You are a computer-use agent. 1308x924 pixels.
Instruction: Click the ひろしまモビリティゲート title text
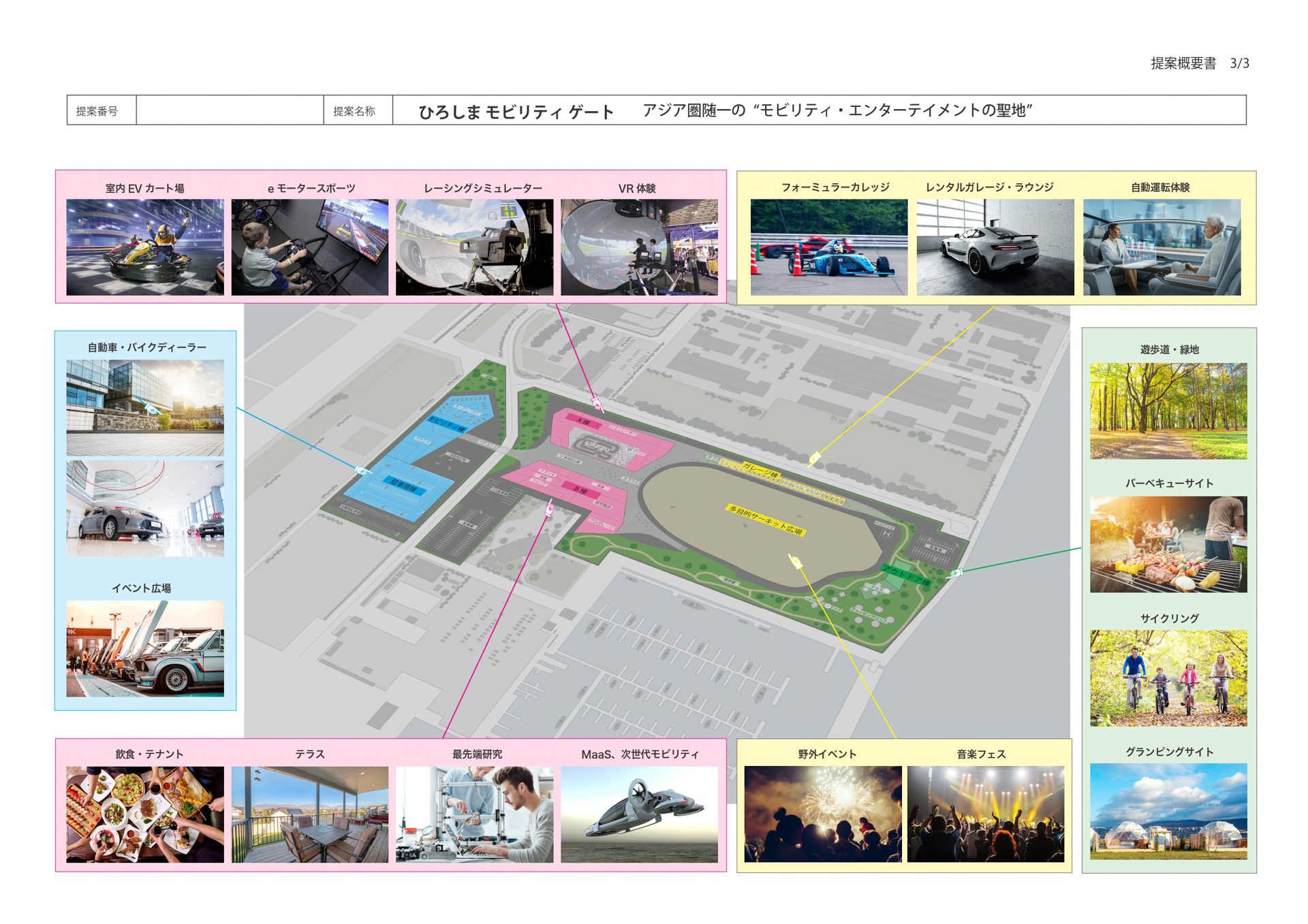516,112
